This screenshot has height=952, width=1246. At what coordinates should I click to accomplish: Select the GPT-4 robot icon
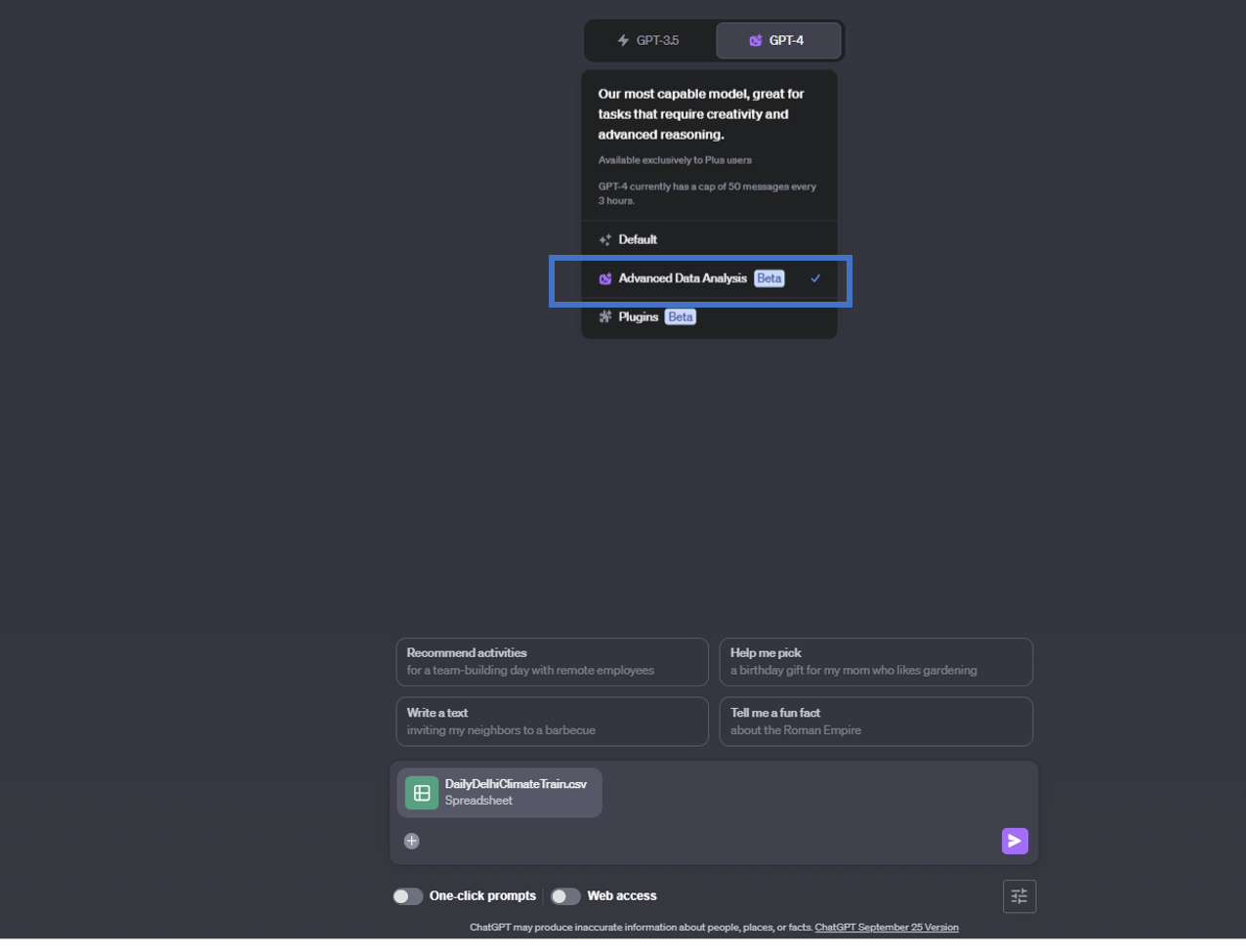click(x=755, y=40)
